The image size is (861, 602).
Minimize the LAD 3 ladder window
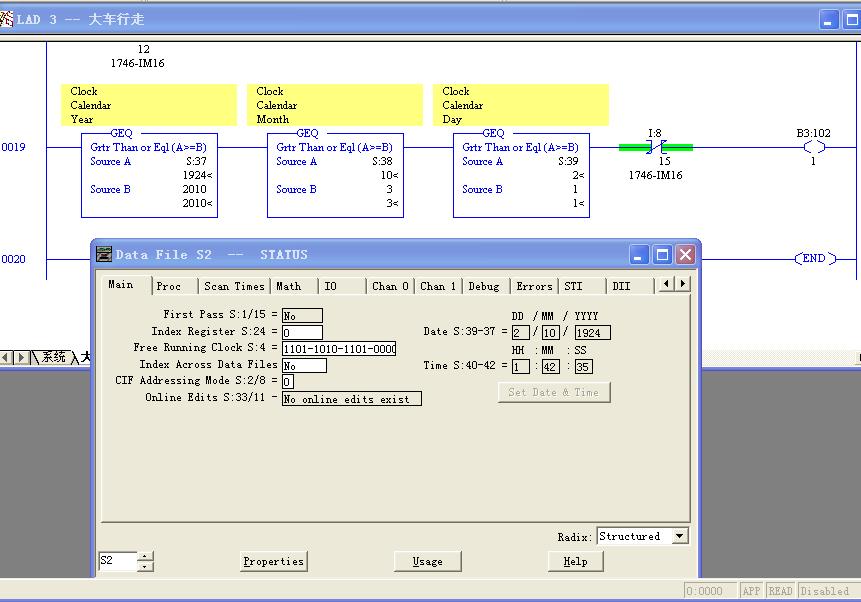829,20
